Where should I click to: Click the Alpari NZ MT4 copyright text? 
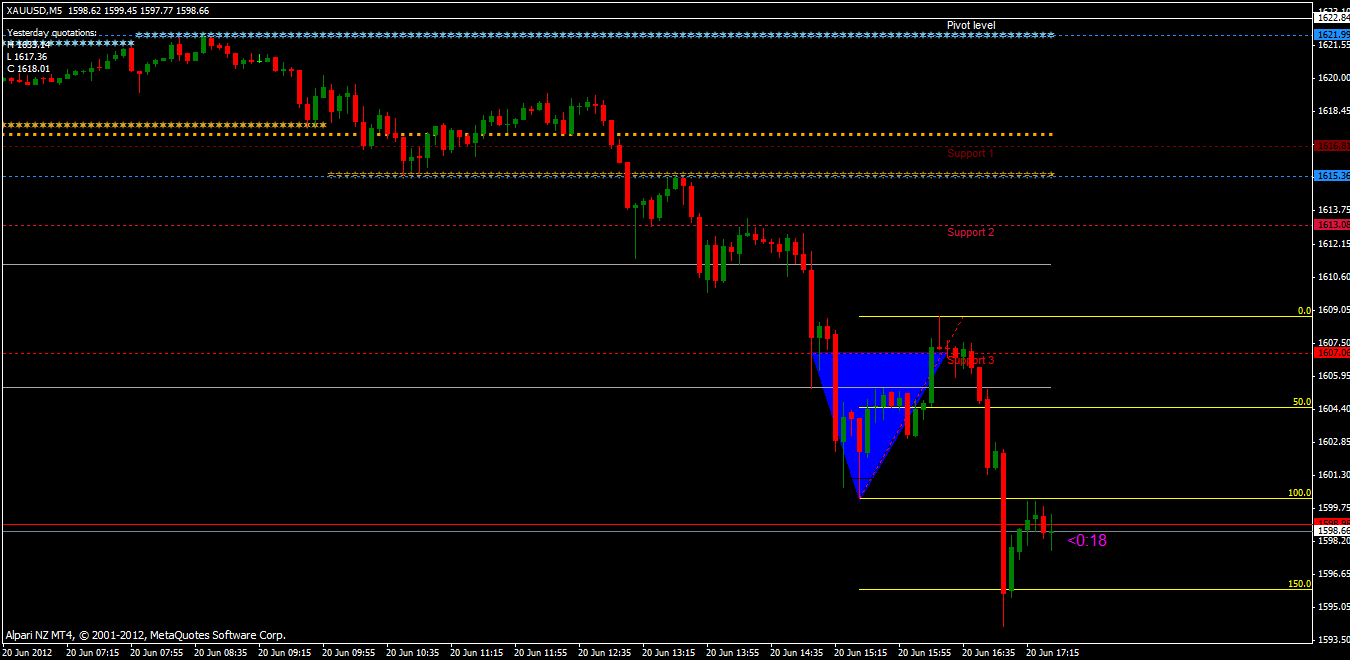click(x=145, y=635)
